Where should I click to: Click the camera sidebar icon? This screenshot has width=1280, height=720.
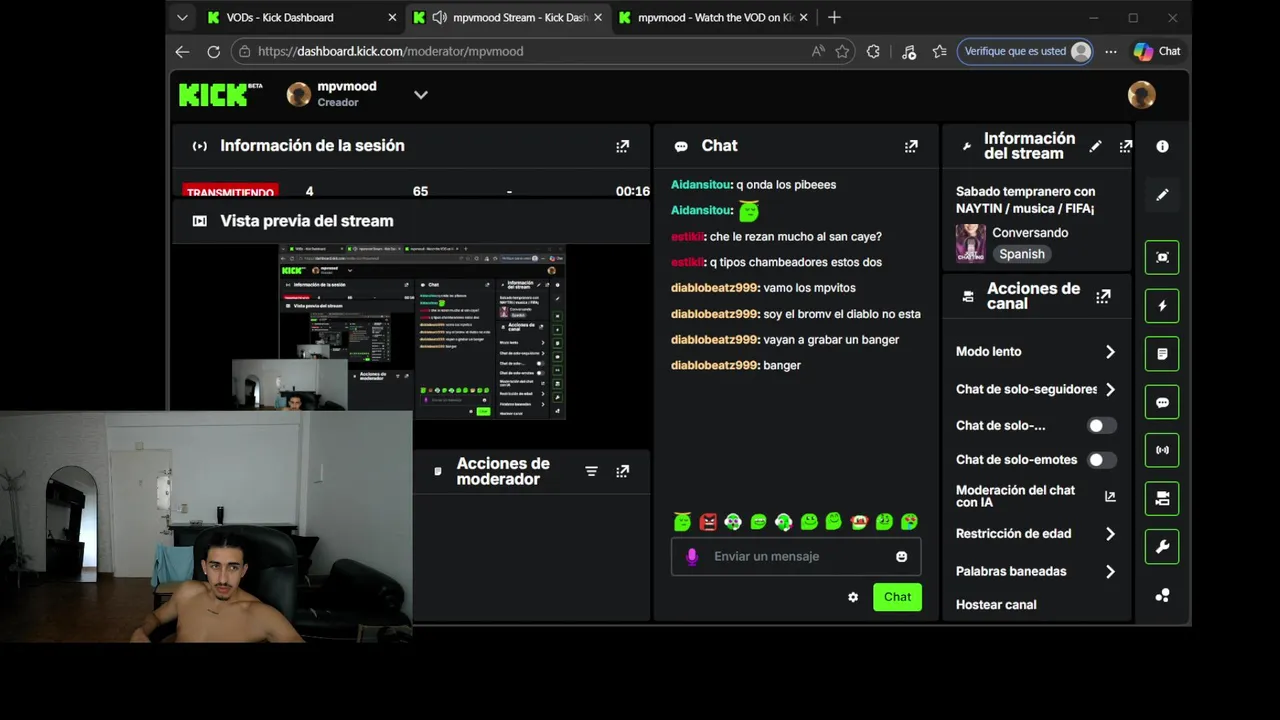coord(1162,498)
